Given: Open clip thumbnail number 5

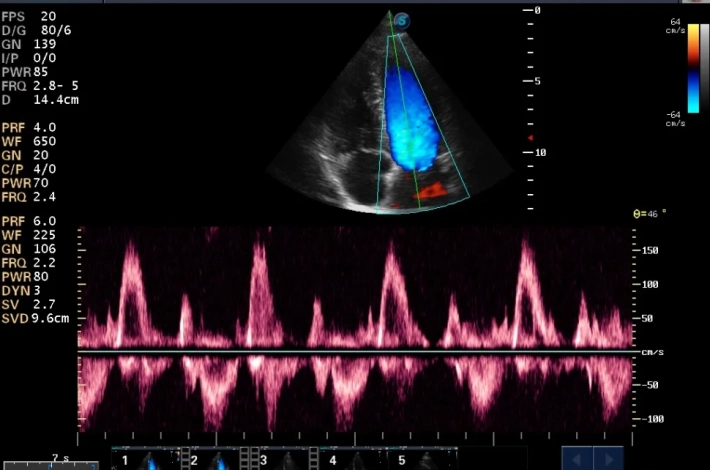Looking at the screenshot, I should click(x=421, y=460).
